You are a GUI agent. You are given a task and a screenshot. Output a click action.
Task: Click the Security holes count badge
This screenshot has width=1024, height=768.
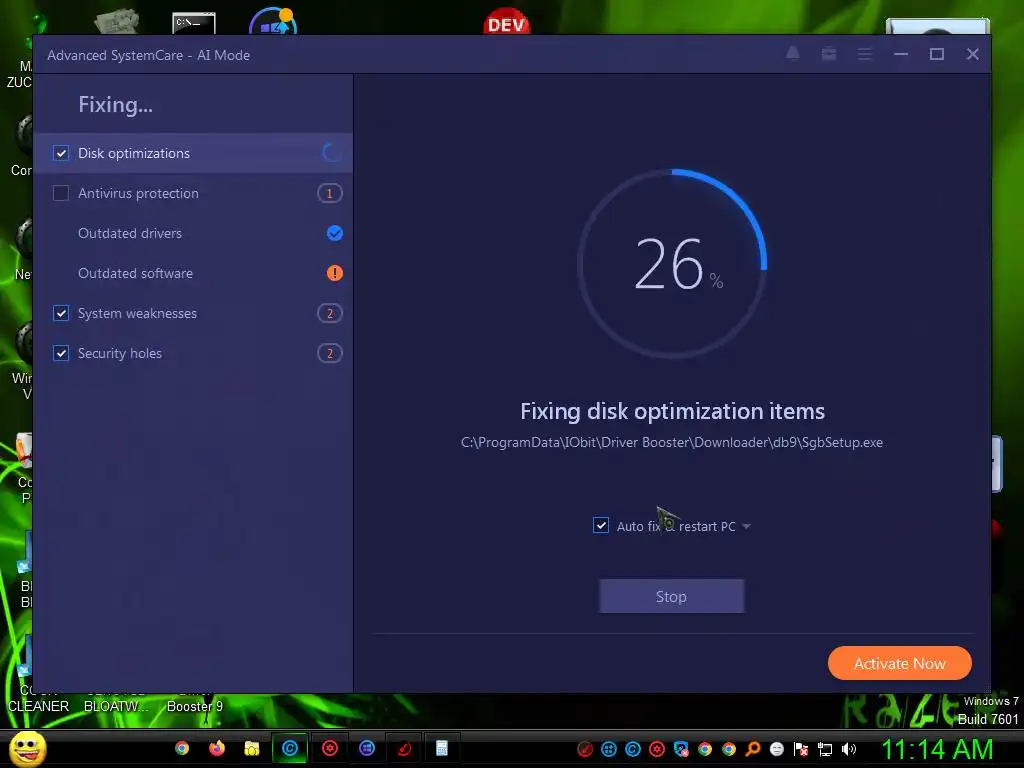tap(330, 353)
